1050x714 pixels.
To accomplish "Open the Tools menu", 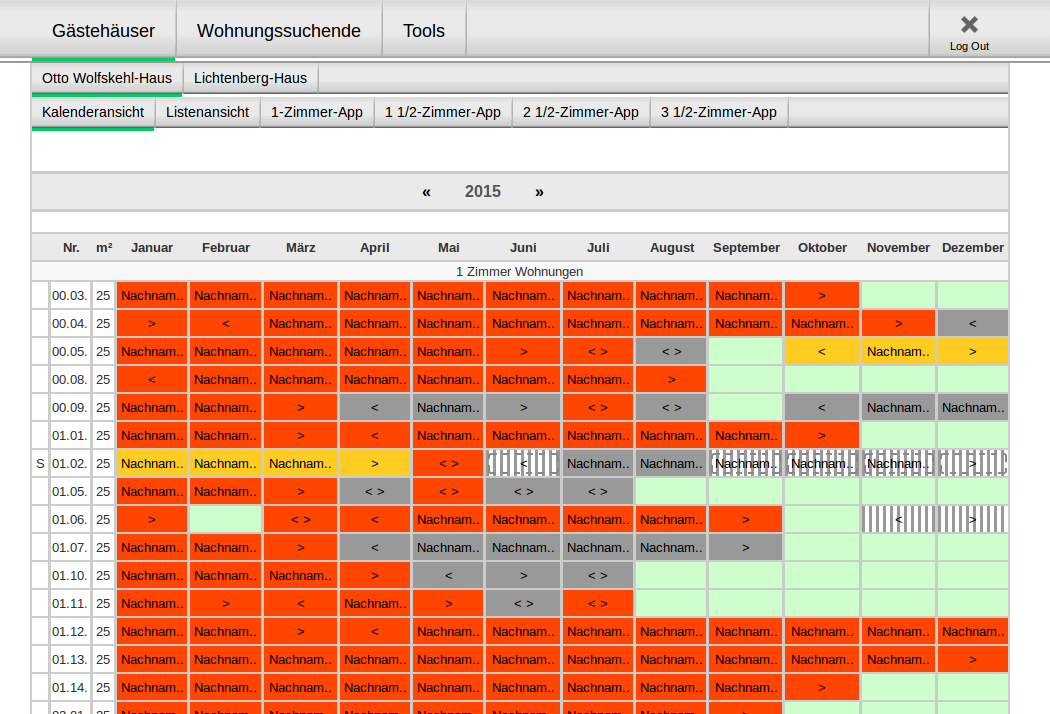I will pos(424,31).
